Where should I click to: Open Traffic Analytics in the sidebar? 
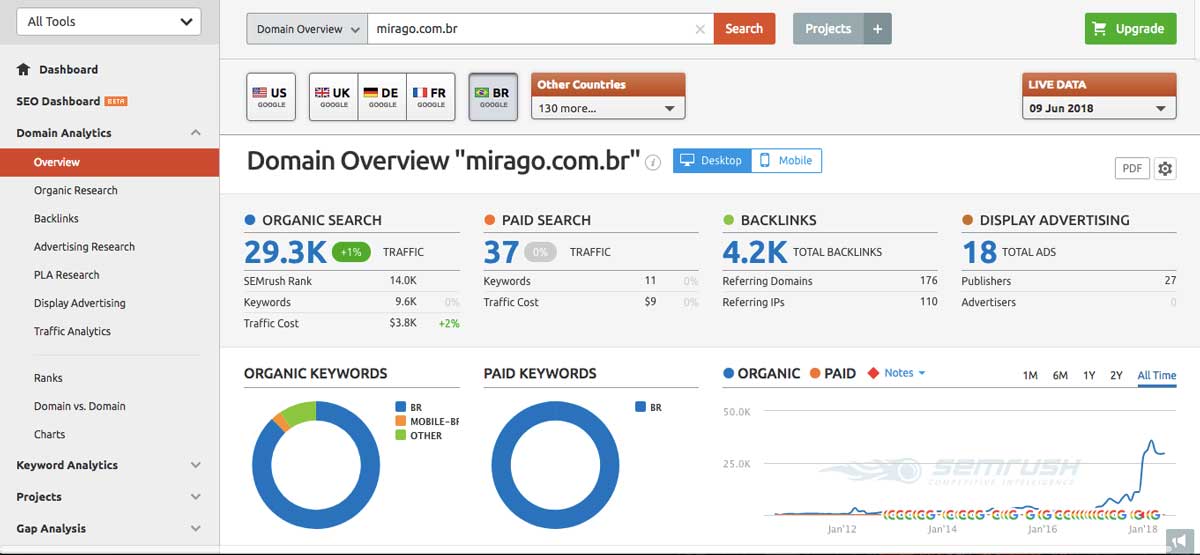(x=72, y=331)
